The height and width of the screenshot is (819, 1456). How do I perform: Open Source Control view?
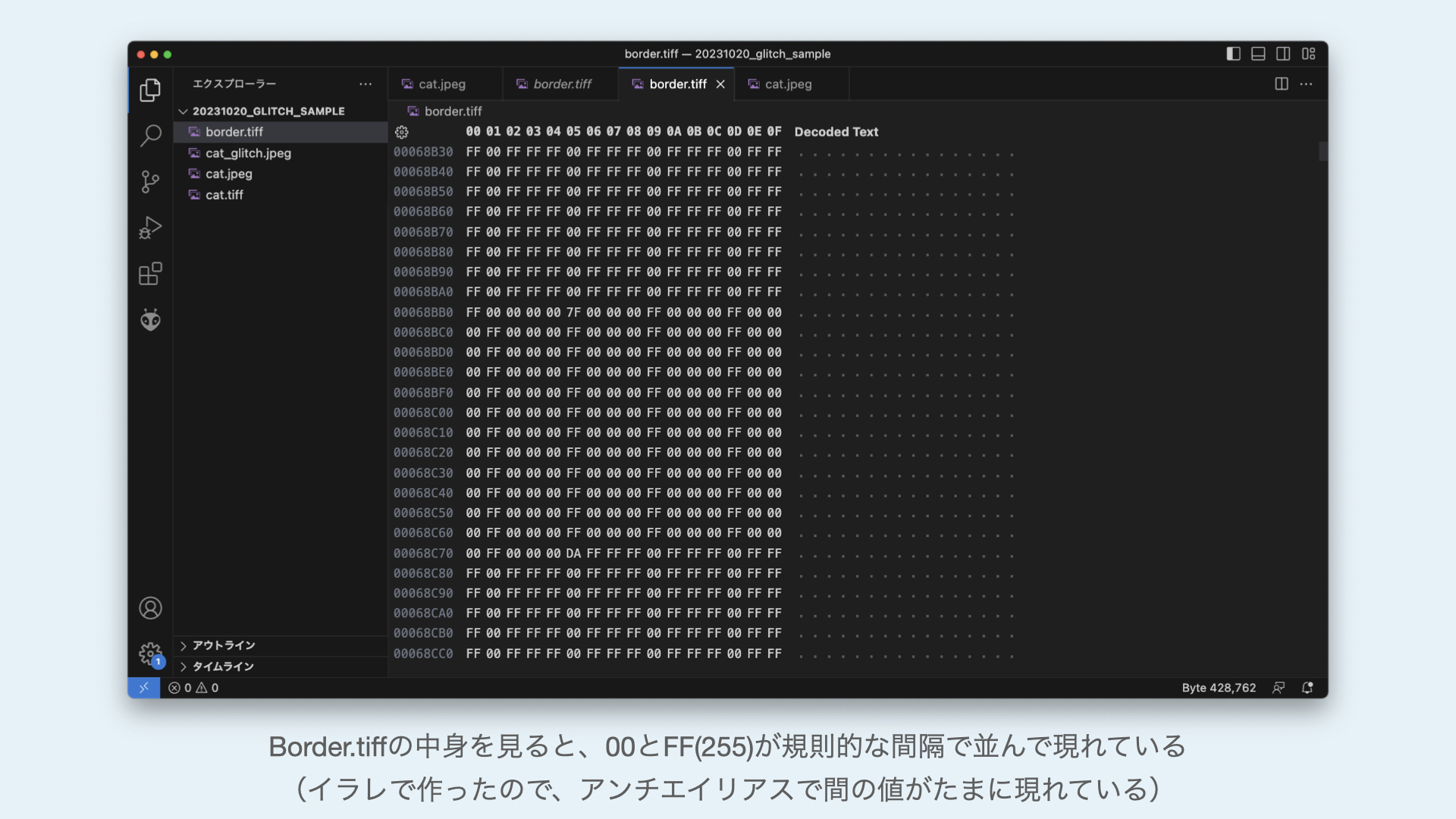(x=150, y=181)
